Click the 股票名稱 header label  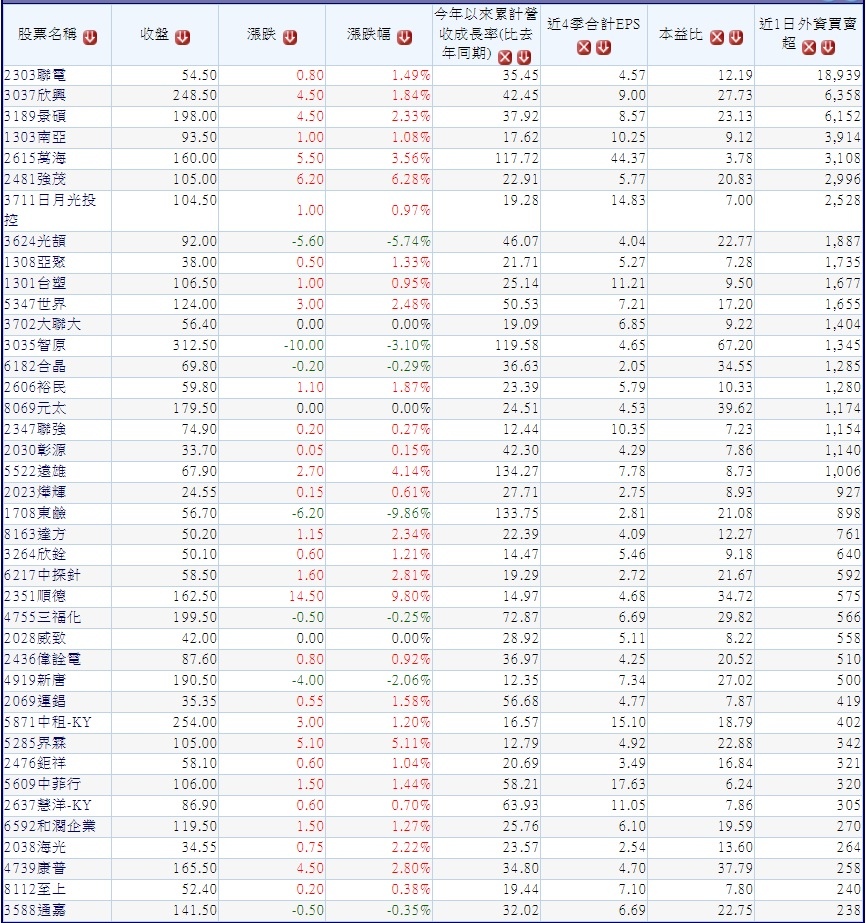(x=47, y=34)
